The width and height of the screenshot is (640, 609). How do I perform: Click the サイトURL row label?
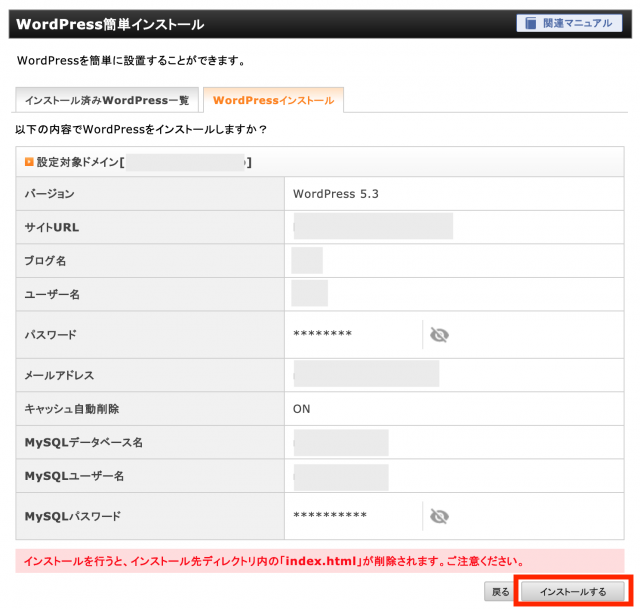pyautogui.click(x=52, y=227)
